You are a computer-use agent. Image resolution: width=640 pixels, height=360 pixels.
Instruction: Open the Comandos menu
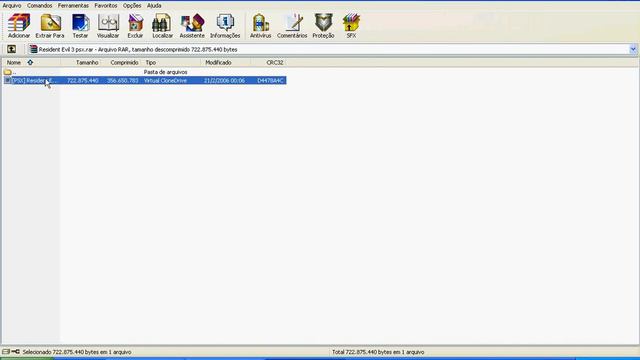pos(40,6)
